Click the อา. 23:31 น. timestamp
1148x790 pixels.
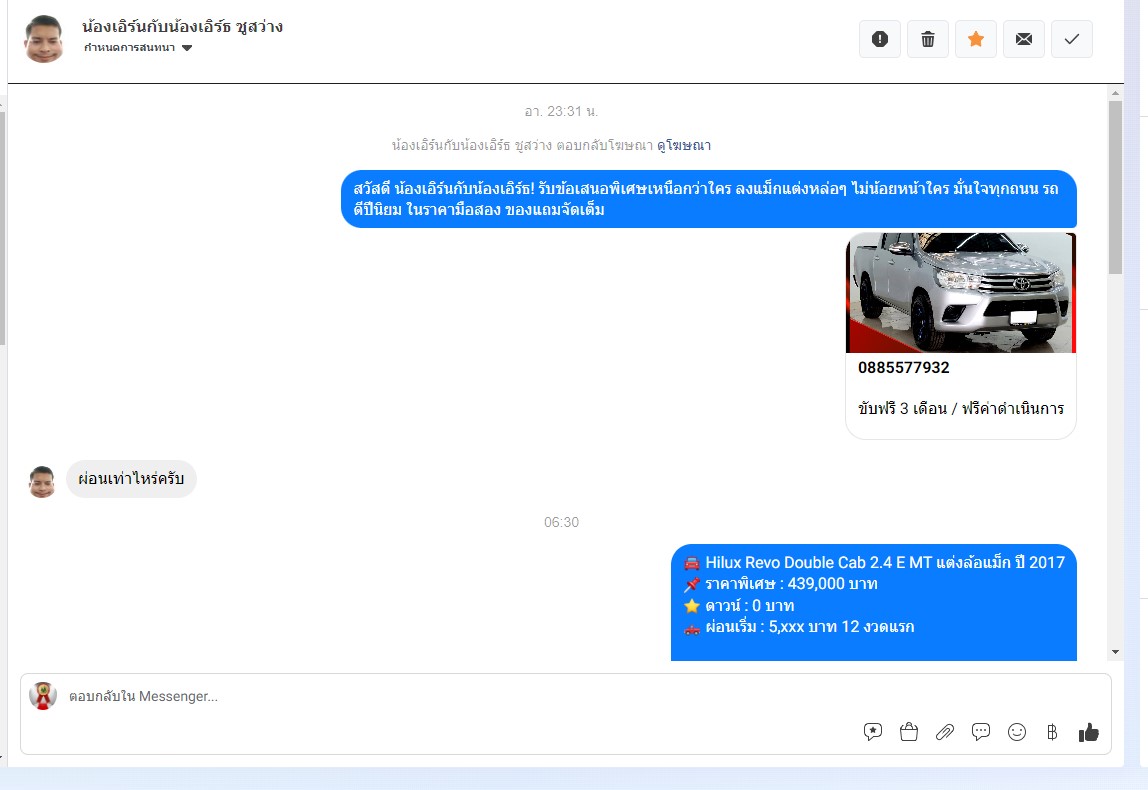tap(561, 111)
